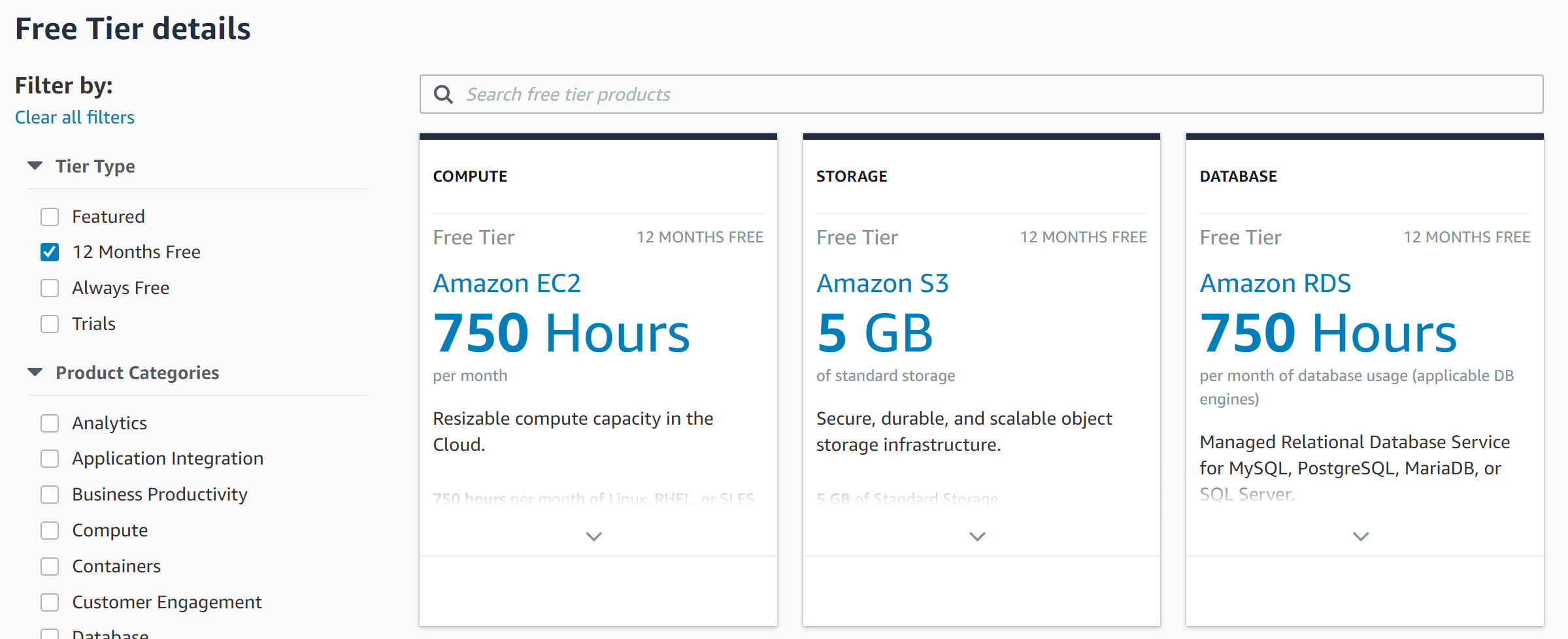Screen dimensions: 1568x639
Task: Click the Clear all filters link
Action: pos(75,117)
